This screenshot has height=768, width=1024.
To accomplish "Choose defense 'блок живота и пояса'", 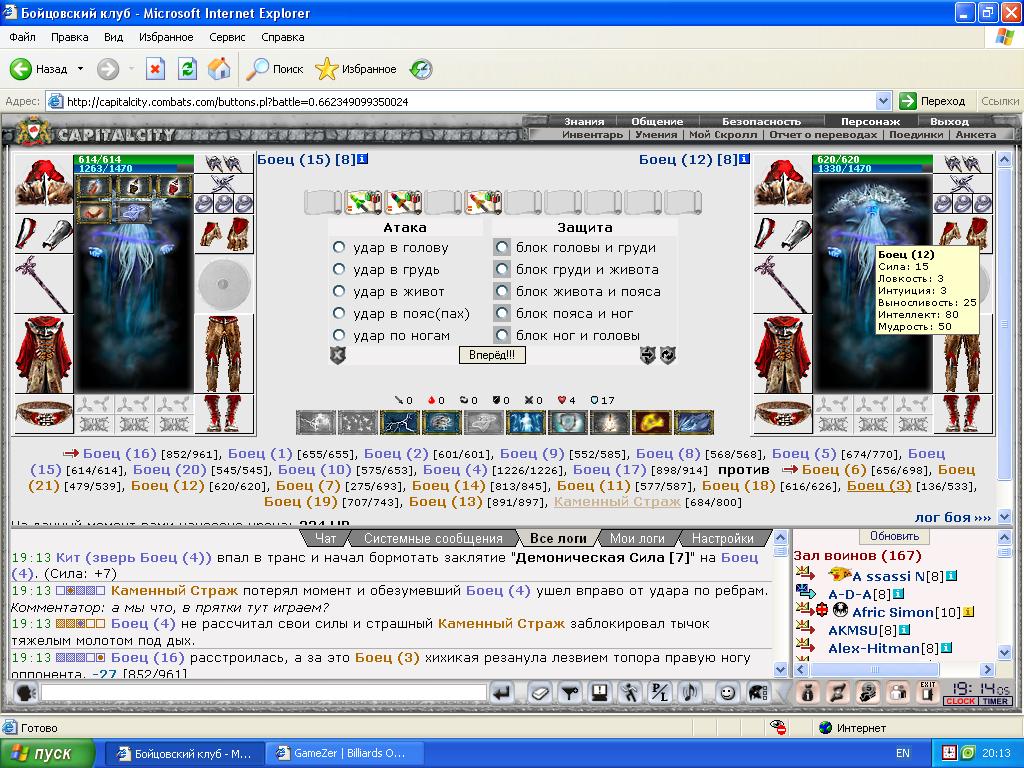I will (x=502, y=291).
